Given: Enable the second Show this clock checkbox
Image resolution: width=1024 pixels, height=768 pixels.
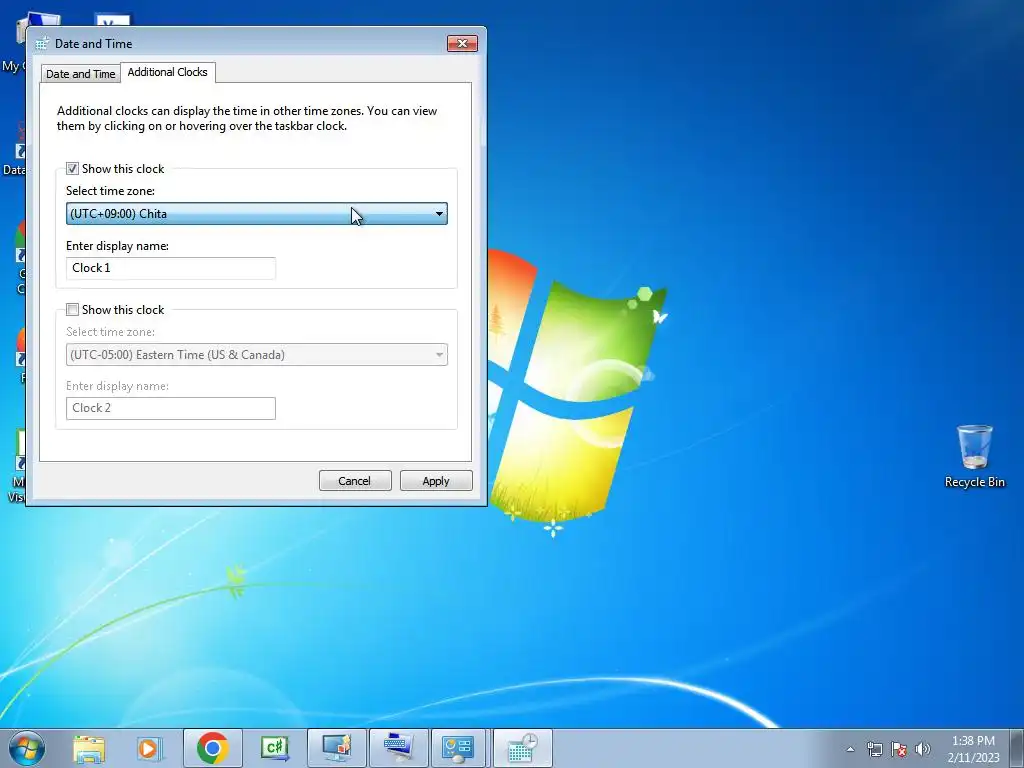Looking at the screenshot, I should pos(72,310).
